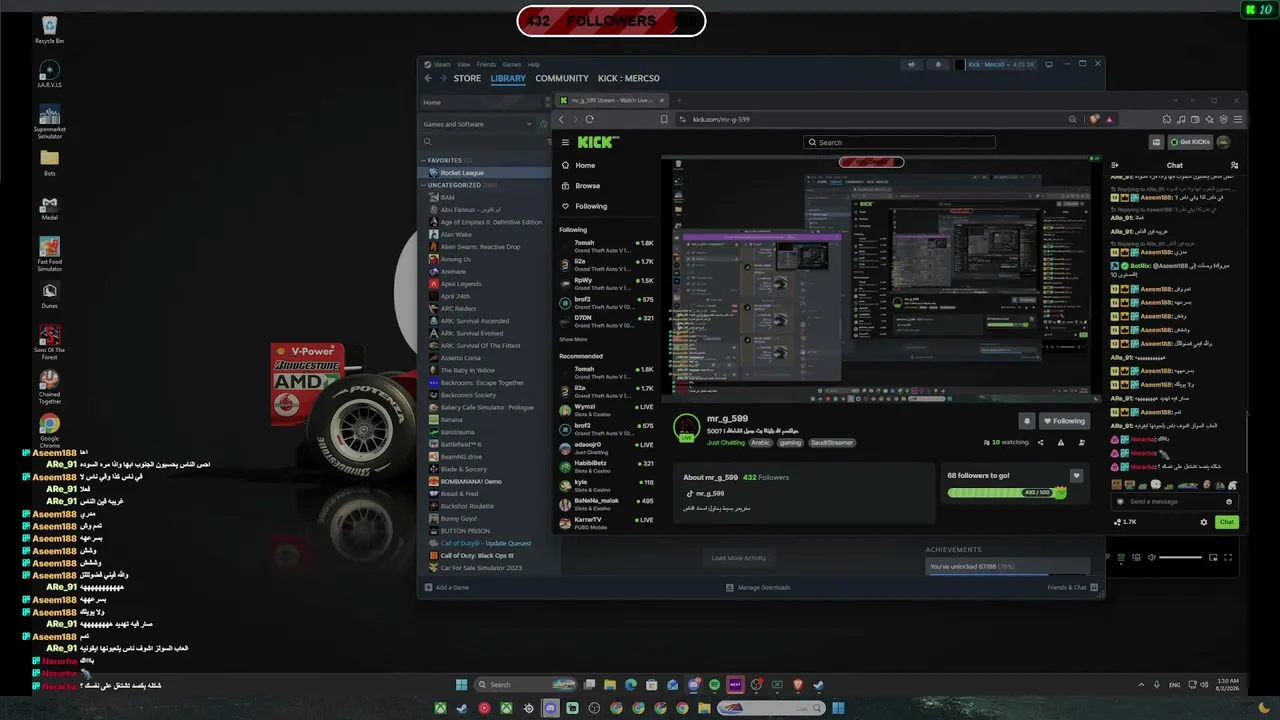Open the Recycle Bin desktop icon
The height and width of the screenshot is (720, 1280).
pos(49,29)
